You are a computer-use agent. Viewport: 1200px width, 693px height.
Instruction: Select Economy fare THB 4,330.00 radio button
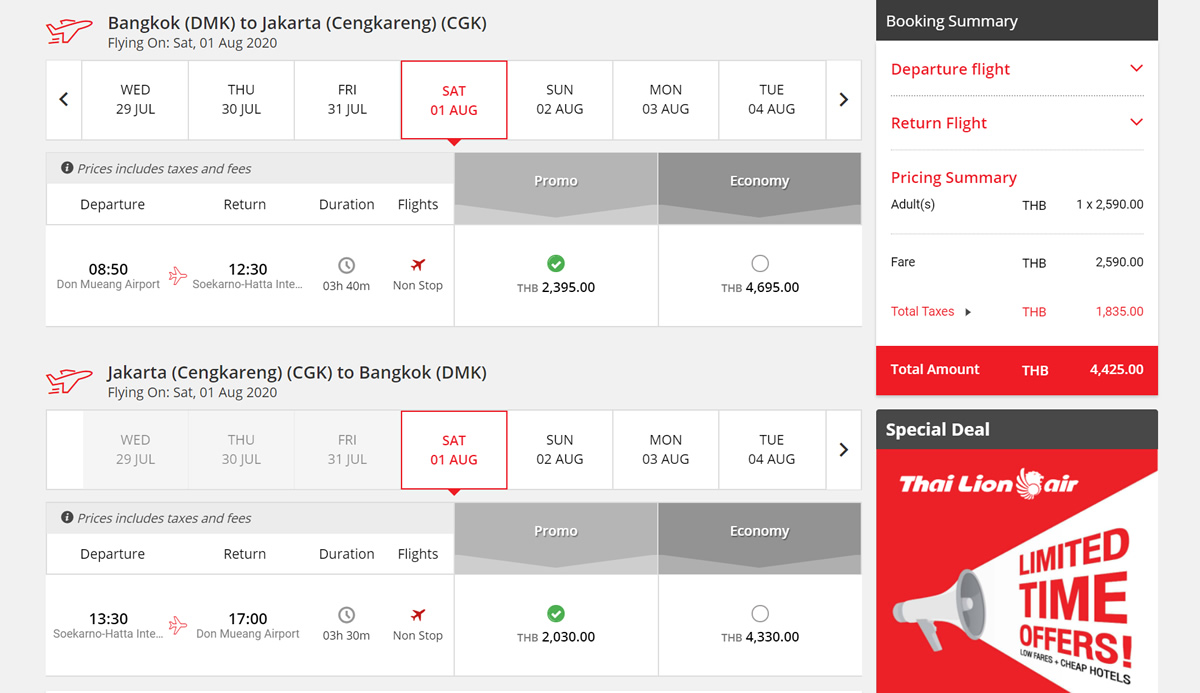coord(760,614)
